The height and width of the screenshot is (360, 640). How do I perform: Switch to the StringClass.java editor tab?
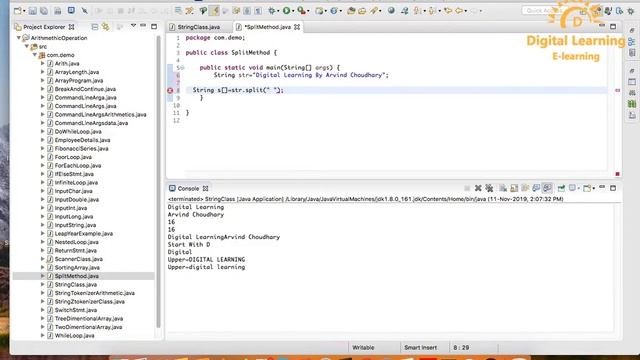click(x=198, y=27)
